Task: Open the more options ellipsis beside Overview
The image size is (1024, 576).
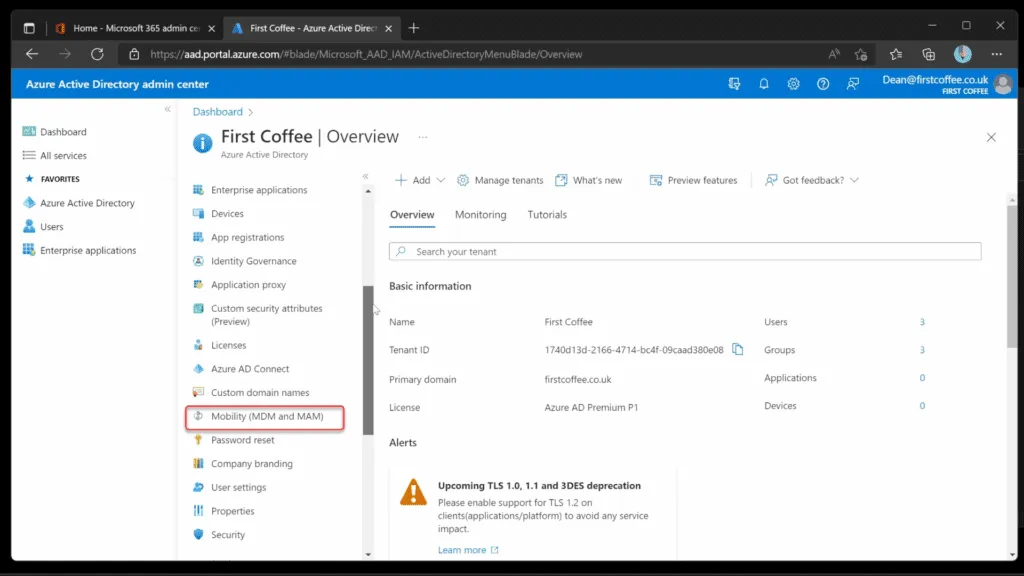Action: click(x=423, y=137)
